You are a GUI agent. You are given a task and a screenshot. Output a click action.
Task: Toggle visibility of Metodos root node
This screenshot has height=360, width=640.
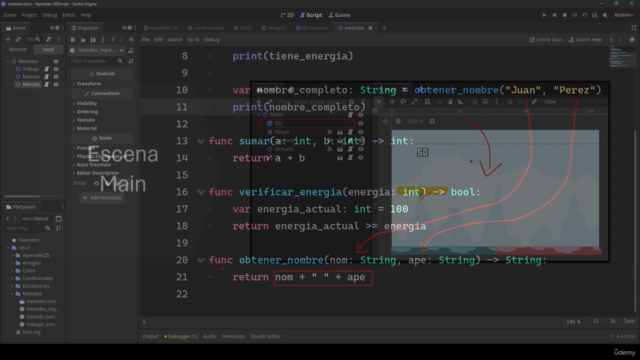(56, 61)
